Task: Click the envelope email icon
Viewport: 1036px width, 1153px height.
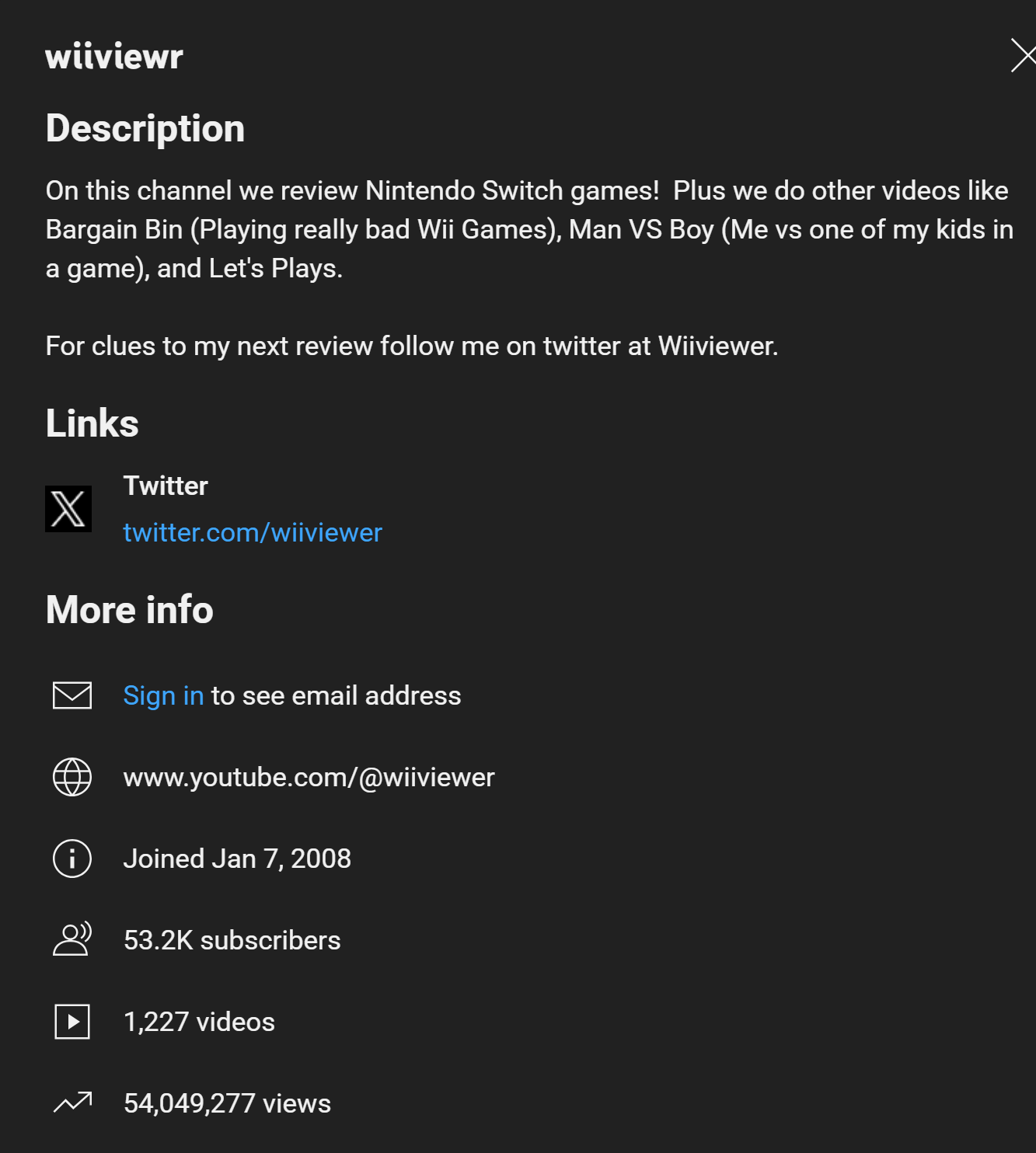Action: pos(72,695)
